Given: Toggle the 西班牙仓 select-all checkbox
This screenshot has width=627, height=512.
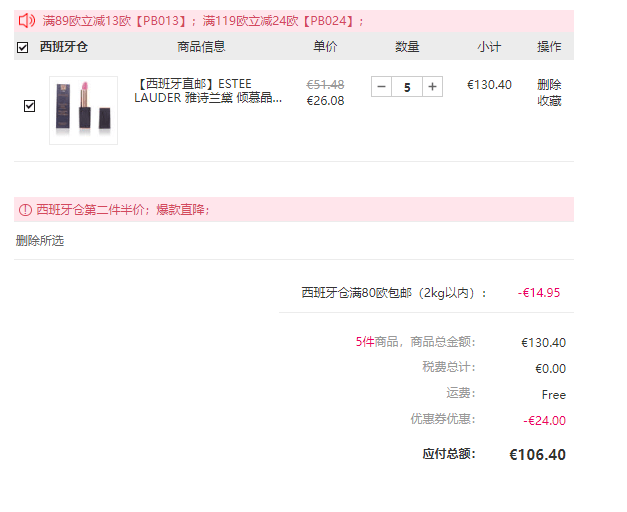Looking at the screenshot, I should [22, 47].
